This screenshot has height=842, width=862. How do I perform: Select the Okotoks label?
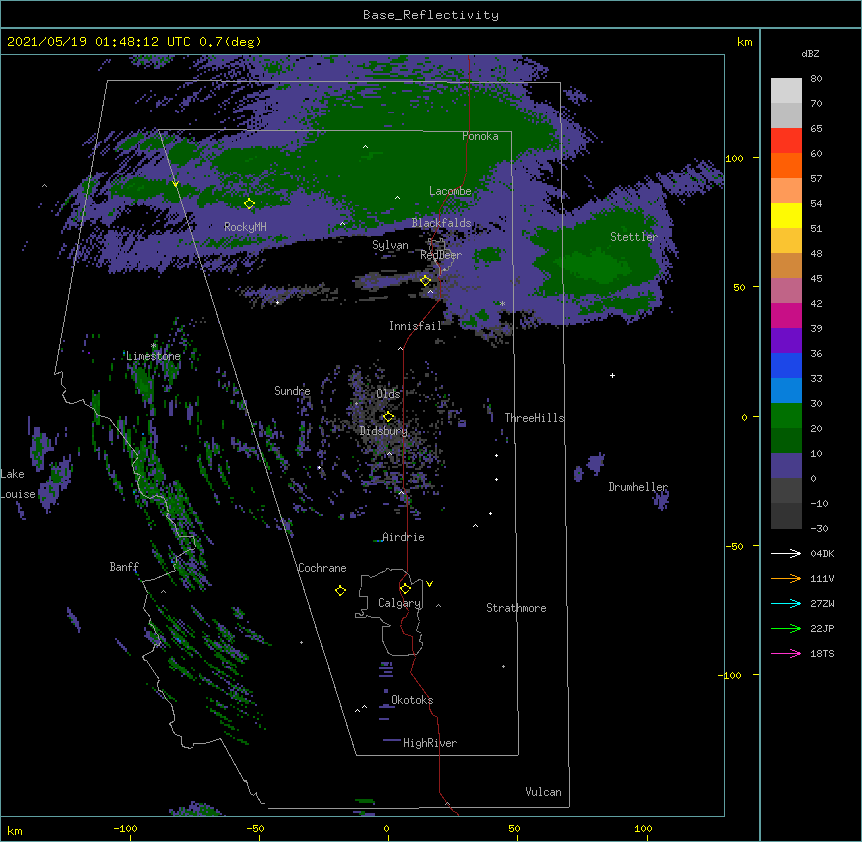[x=412, y=700]
